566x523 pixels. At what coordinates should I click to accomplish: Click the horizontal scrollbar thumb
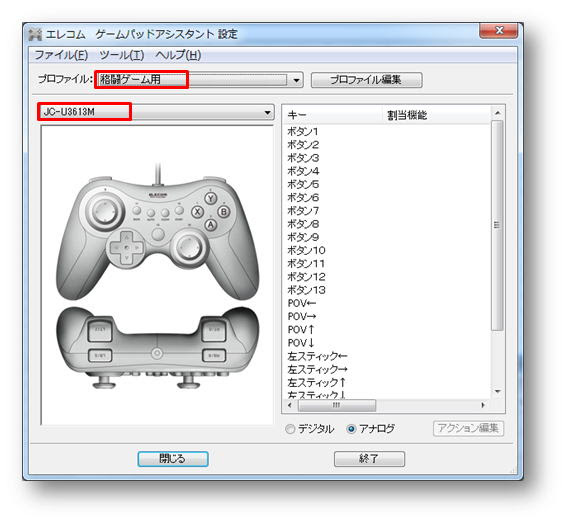click(336, 405)
